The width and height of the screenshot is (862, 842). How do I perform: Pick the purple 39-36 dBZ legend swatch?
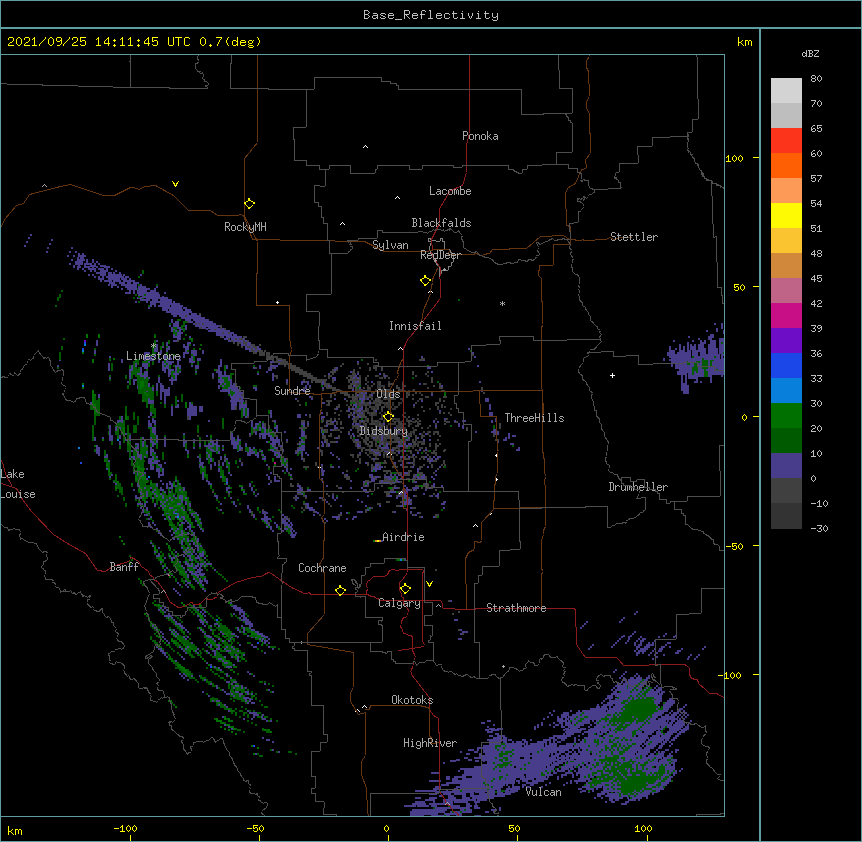[x=786, y=341]
